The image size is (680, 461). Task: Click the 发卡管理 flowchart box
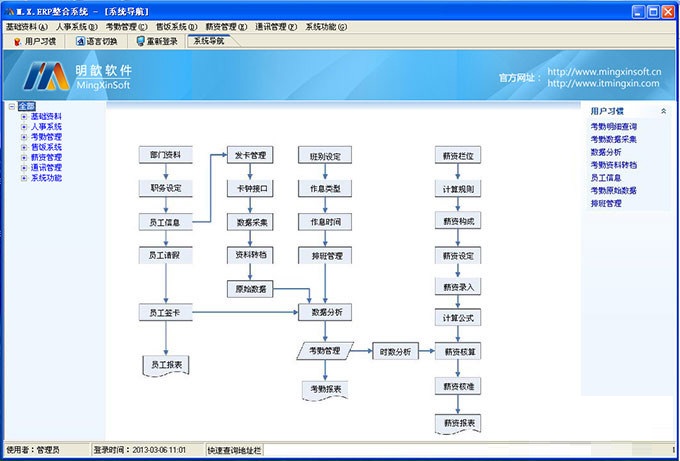250,155
